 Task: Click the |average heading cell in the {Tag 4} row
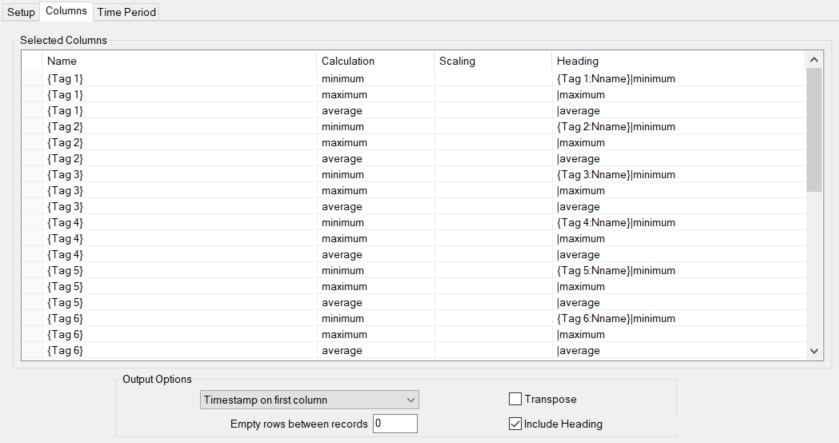tap(678, 255)
